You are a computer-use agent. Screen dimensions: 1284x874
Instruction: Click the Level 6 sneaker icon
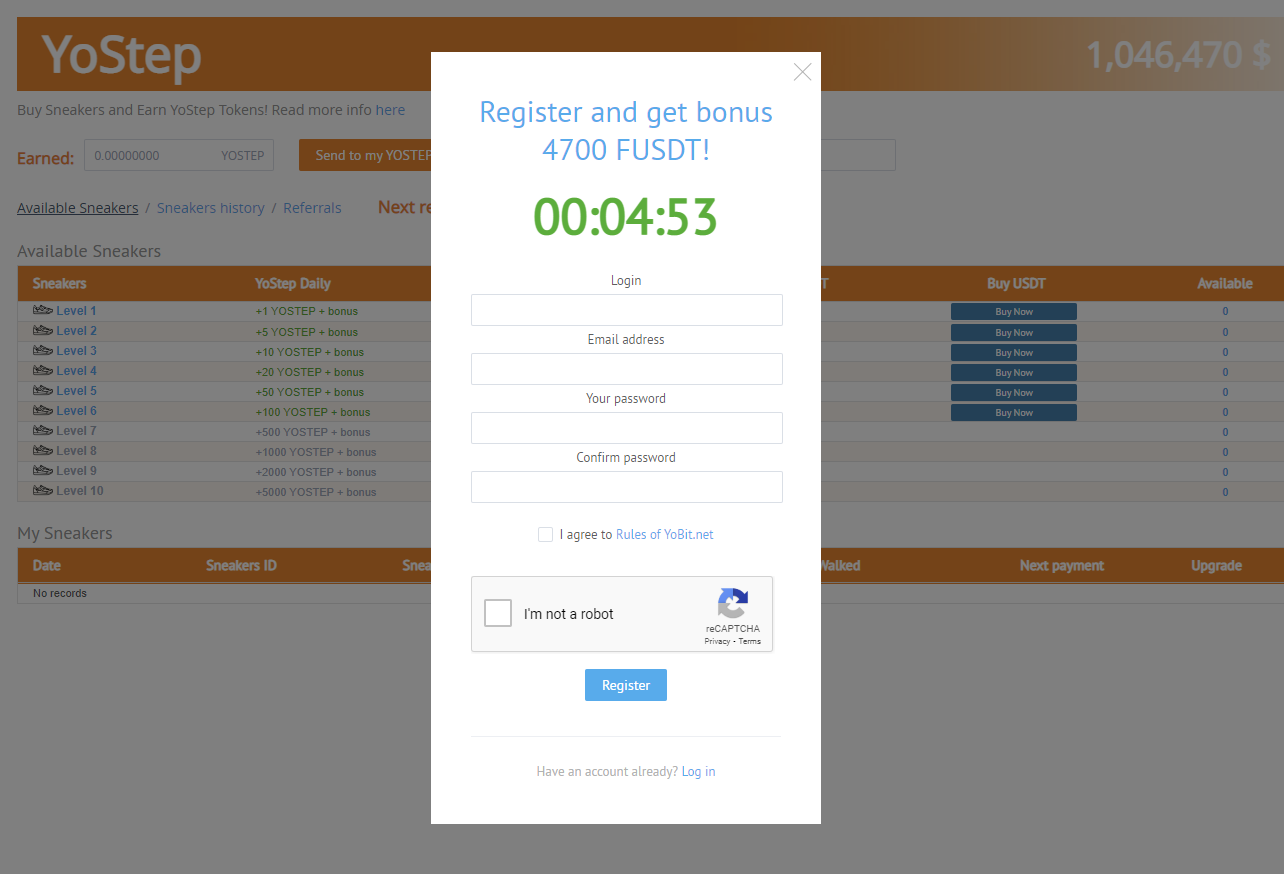pos(43,410)
